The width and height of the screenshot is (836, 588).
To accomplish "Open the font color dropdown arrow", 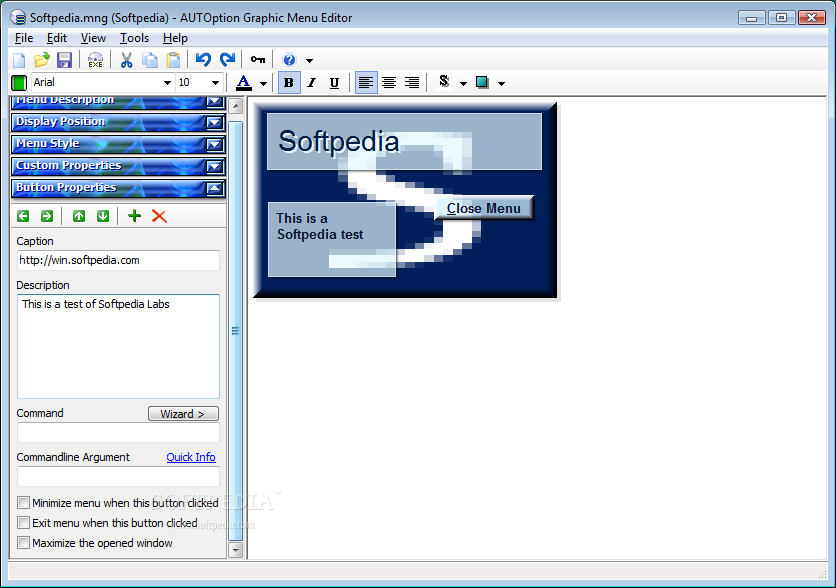I will pos(263,84).
